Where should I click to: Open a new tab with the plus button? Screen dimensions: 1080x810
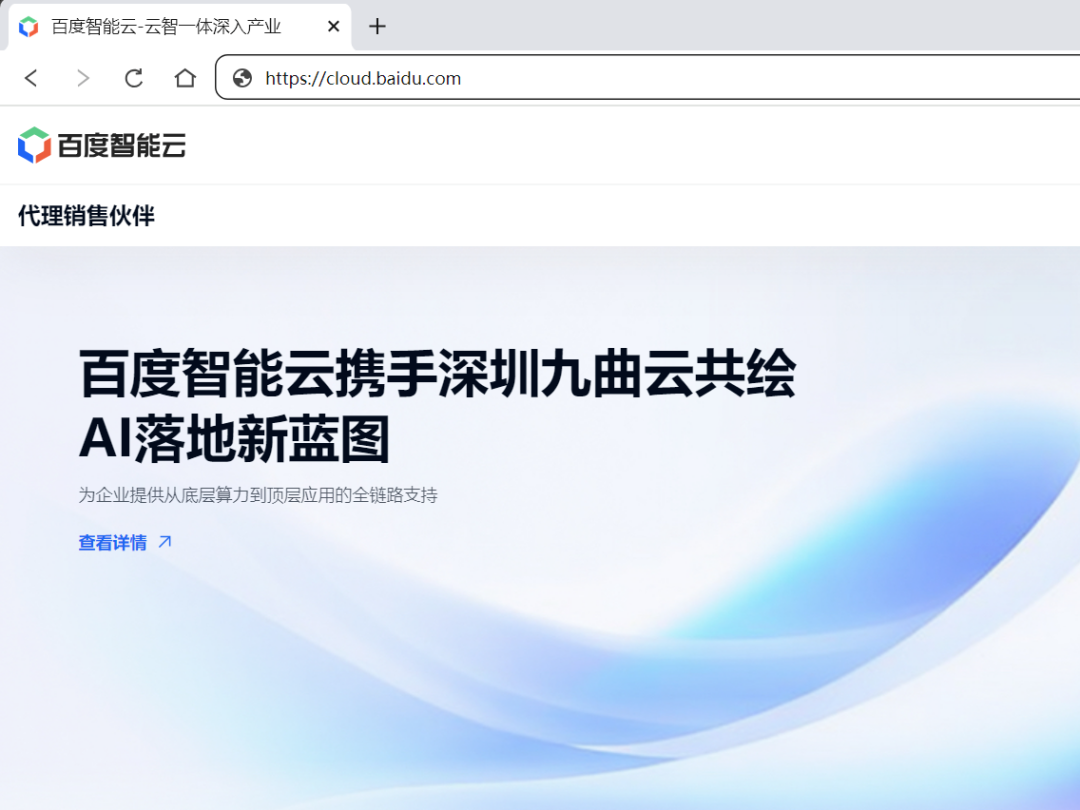[377, 27]
